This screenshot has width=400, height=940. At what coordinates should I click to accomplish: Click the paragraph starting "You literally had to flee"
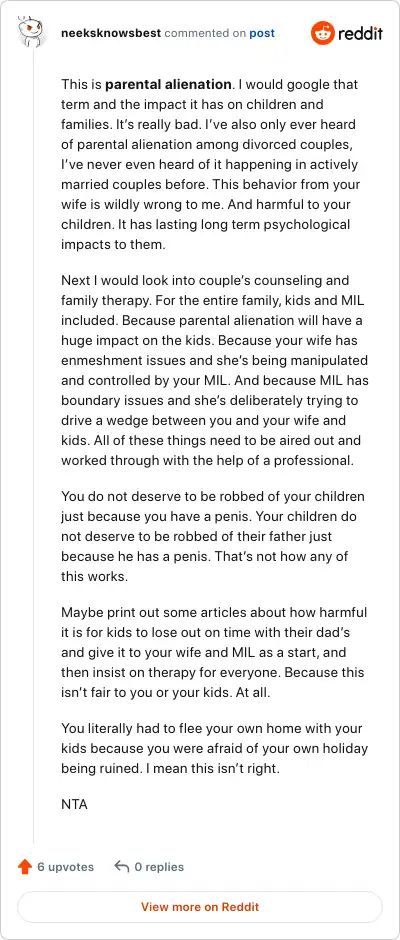[x=215, y=748]
